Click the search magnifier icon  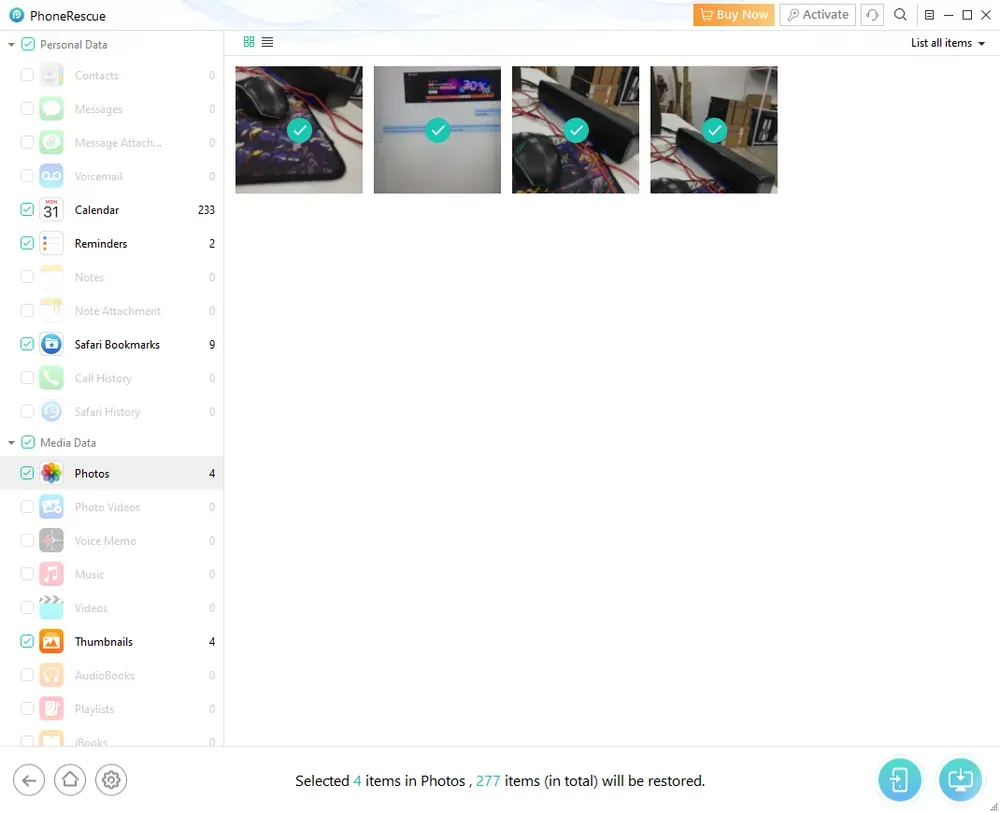click(x=900, y=15)
